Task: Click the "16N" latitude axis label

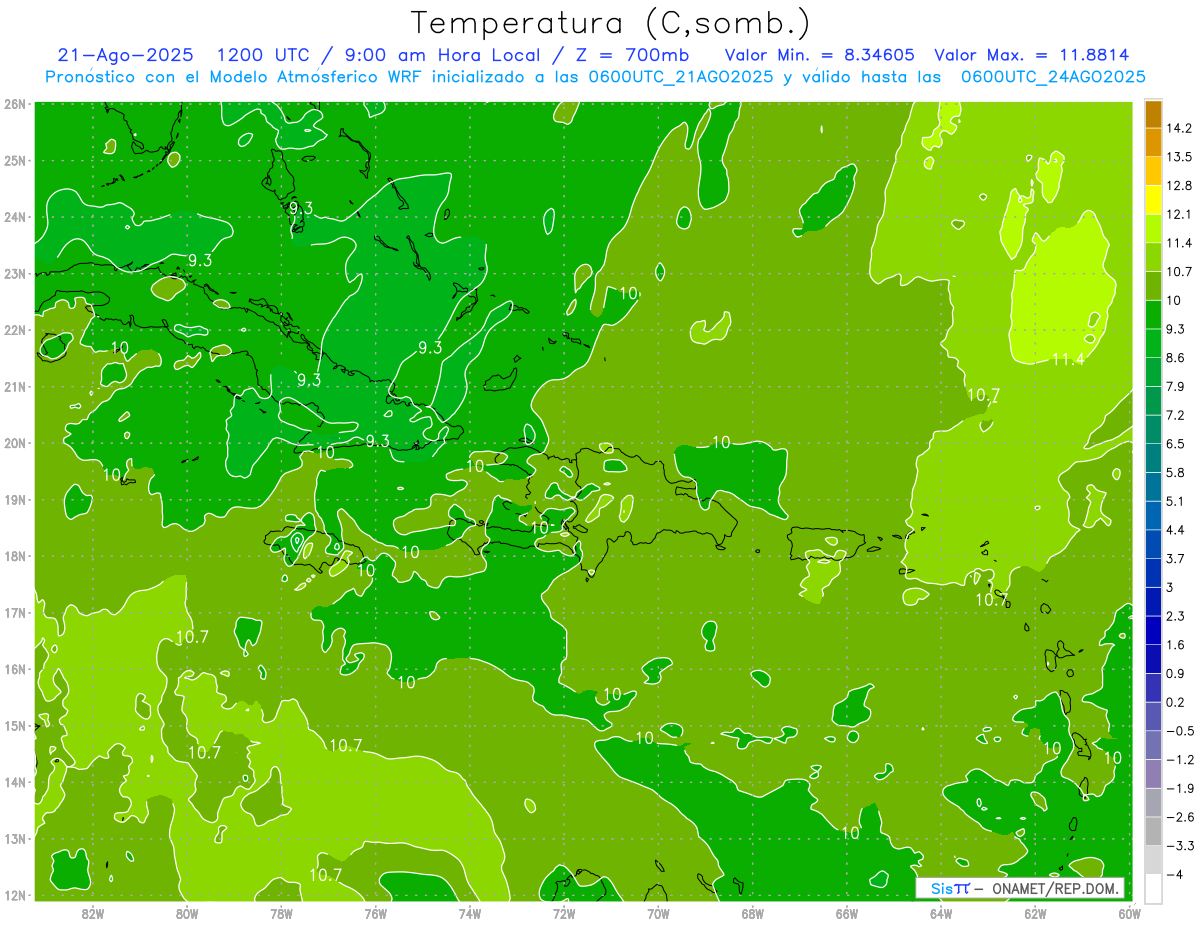Action: click(x=14, y=669)
